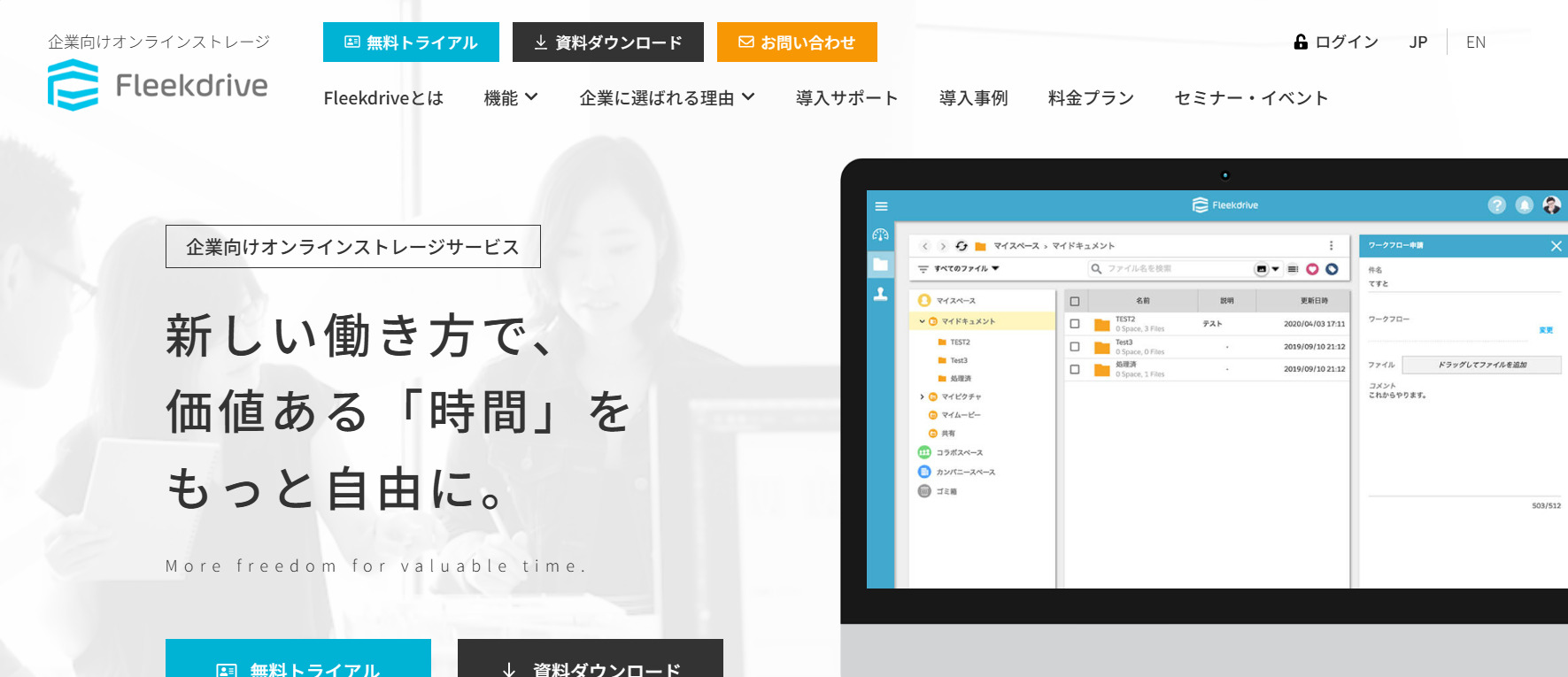Go back with the breadcrumb back arrow
This screenshot has width=1568, height=677.
(x=925, y=246)
